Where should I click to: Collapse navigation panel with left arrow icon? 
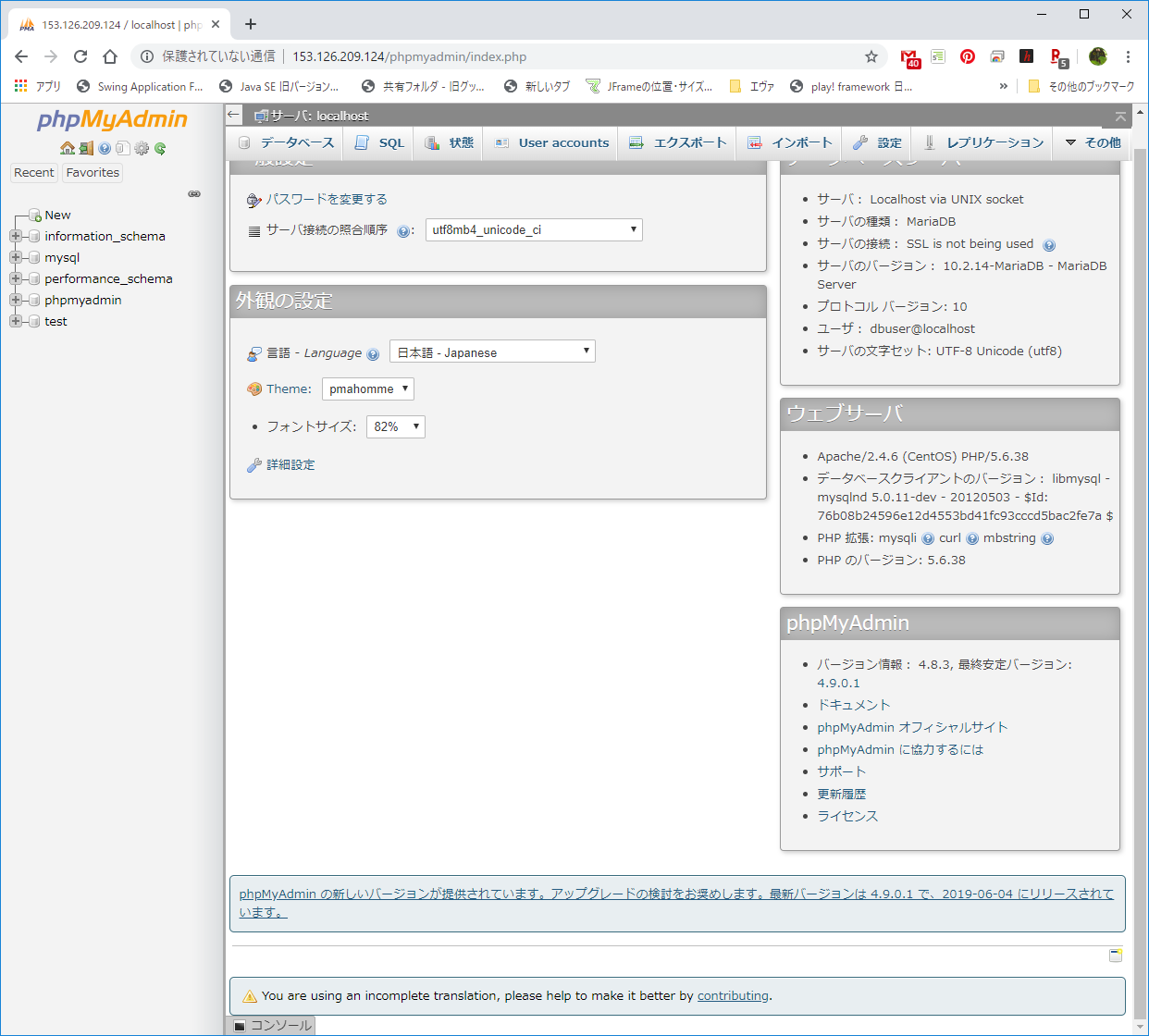(233, 115)
